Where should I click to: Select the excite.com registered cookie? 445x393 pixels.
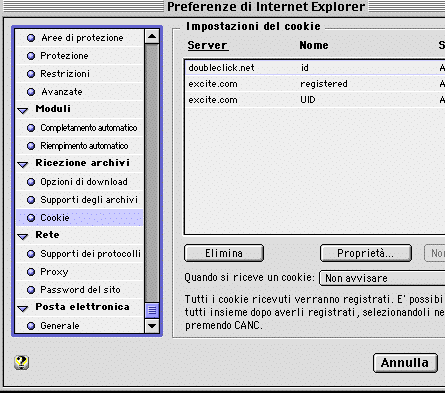pyautogui.click(x=315, y=84)
